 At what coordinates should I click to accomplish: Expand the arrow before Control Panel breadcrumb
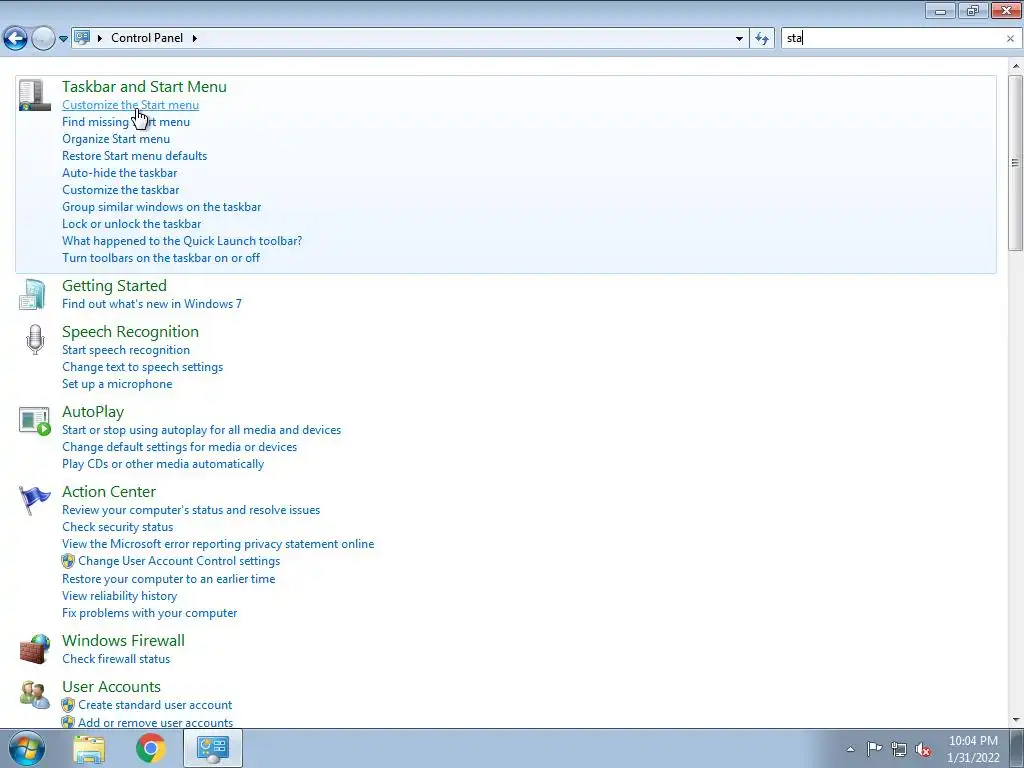100,38
